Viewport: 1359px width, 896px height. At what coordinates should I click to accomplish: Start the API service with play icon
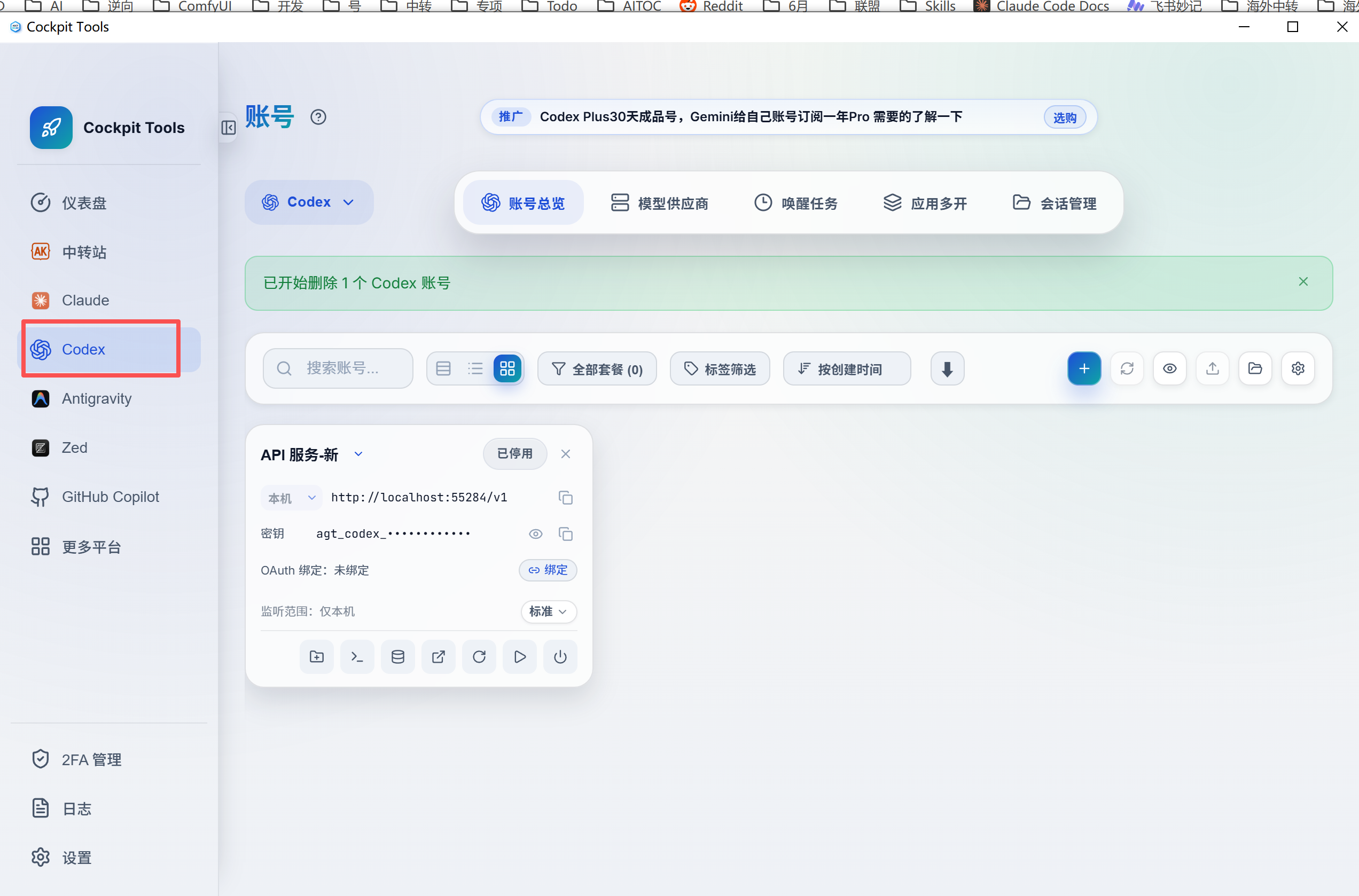pyautogui.click(x=520, y=657)
